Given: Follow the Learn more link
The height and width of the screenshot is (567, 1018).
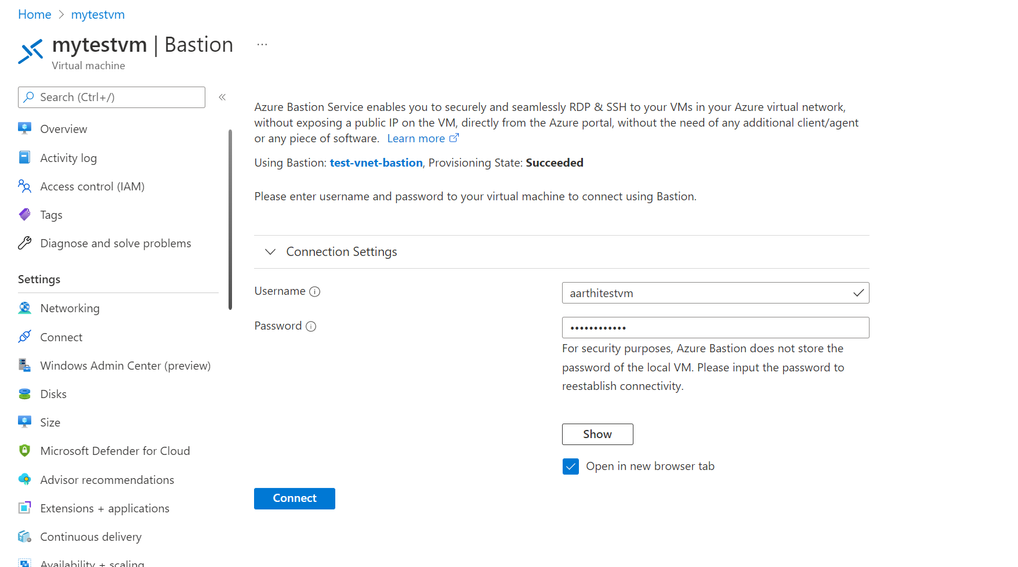Looking at the screenshot, I should point(416,138).
